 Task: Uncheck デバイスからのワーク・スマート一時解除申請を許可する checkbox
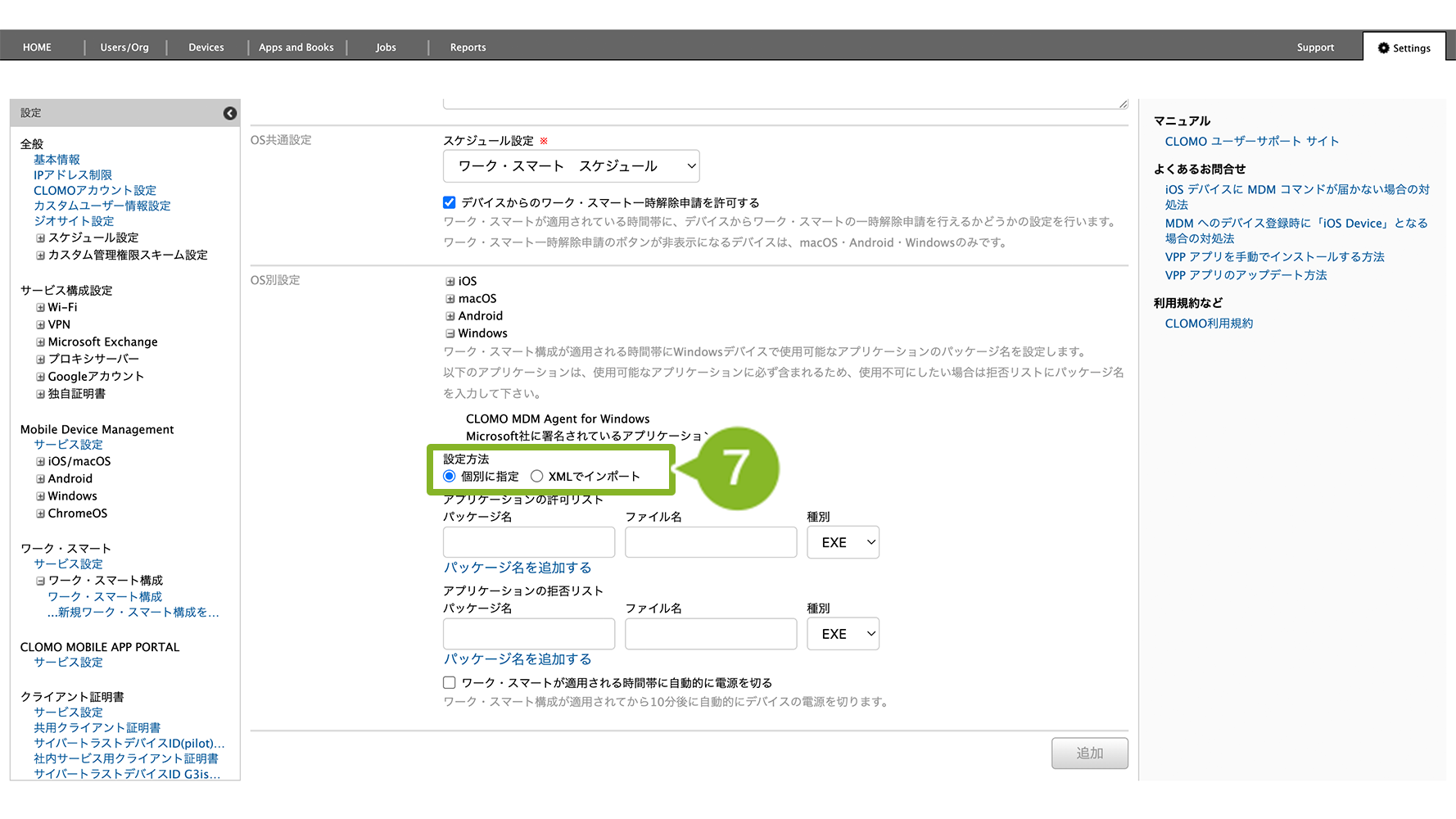tap(450, 202)
